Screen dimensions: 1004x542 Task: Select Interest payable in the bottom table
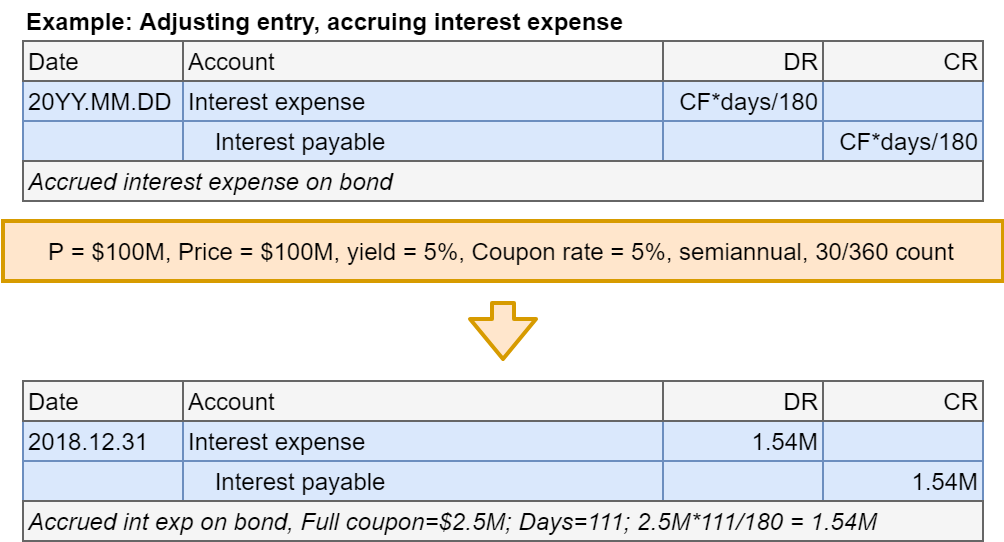pos(300,482)
